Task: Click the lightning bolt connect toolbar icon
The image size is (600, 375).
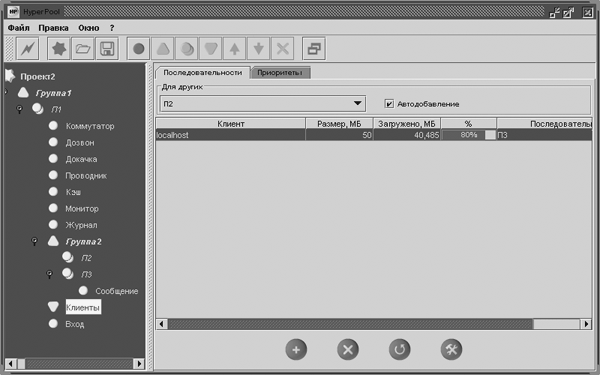Action: point(28,49)
